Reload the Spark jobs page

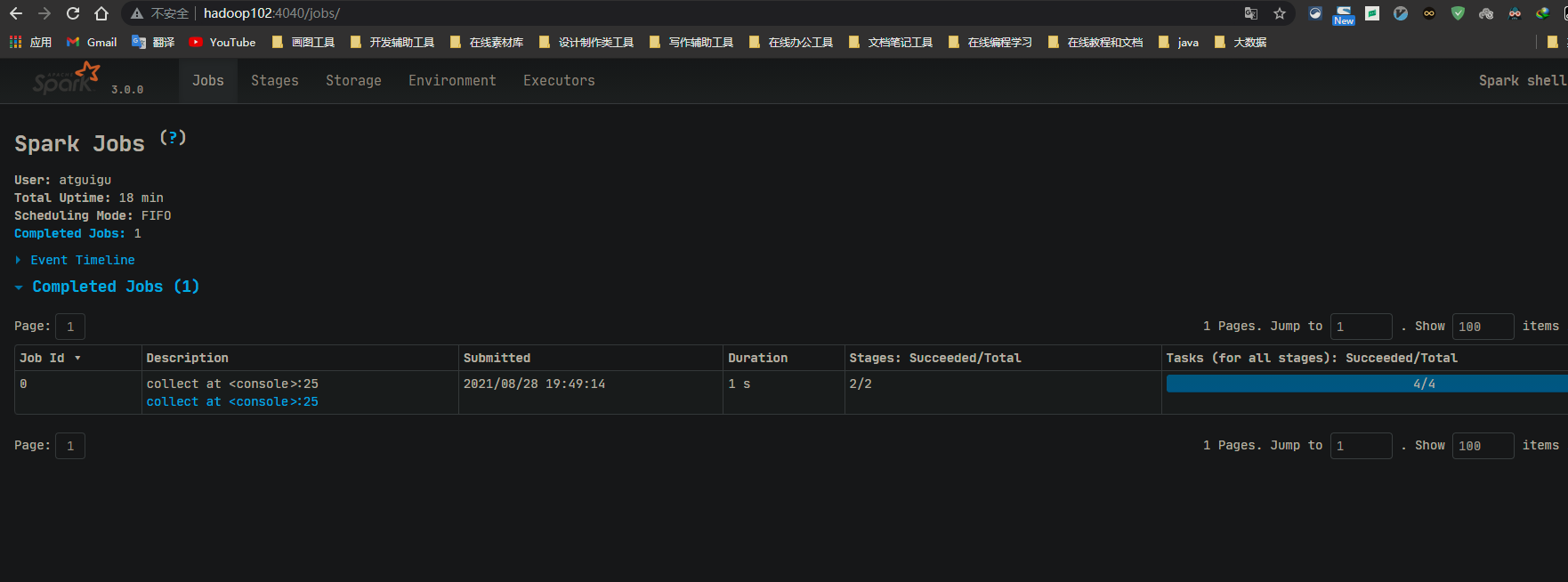point(73,13)
